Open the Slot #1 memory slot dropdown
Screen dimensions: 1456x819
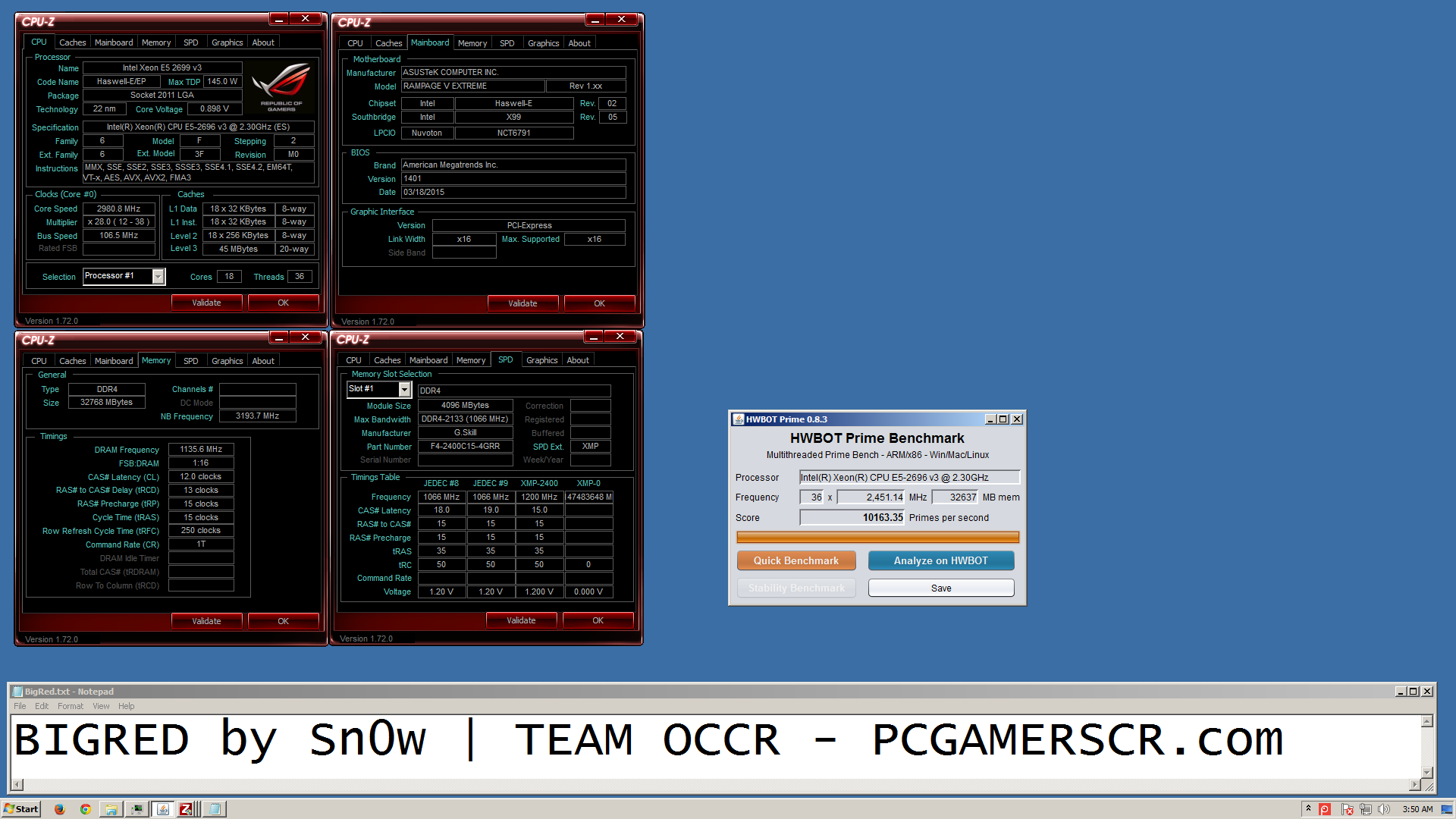405,389
